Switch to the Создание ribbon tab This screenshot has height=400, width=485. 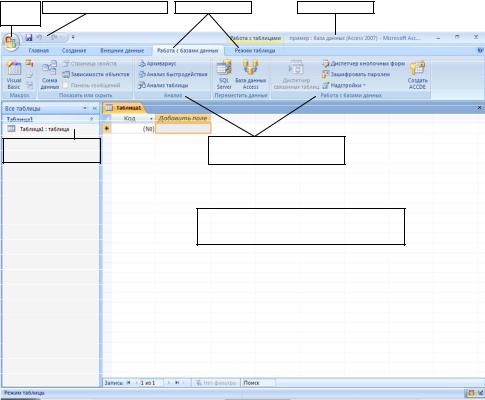click(74, 51)
